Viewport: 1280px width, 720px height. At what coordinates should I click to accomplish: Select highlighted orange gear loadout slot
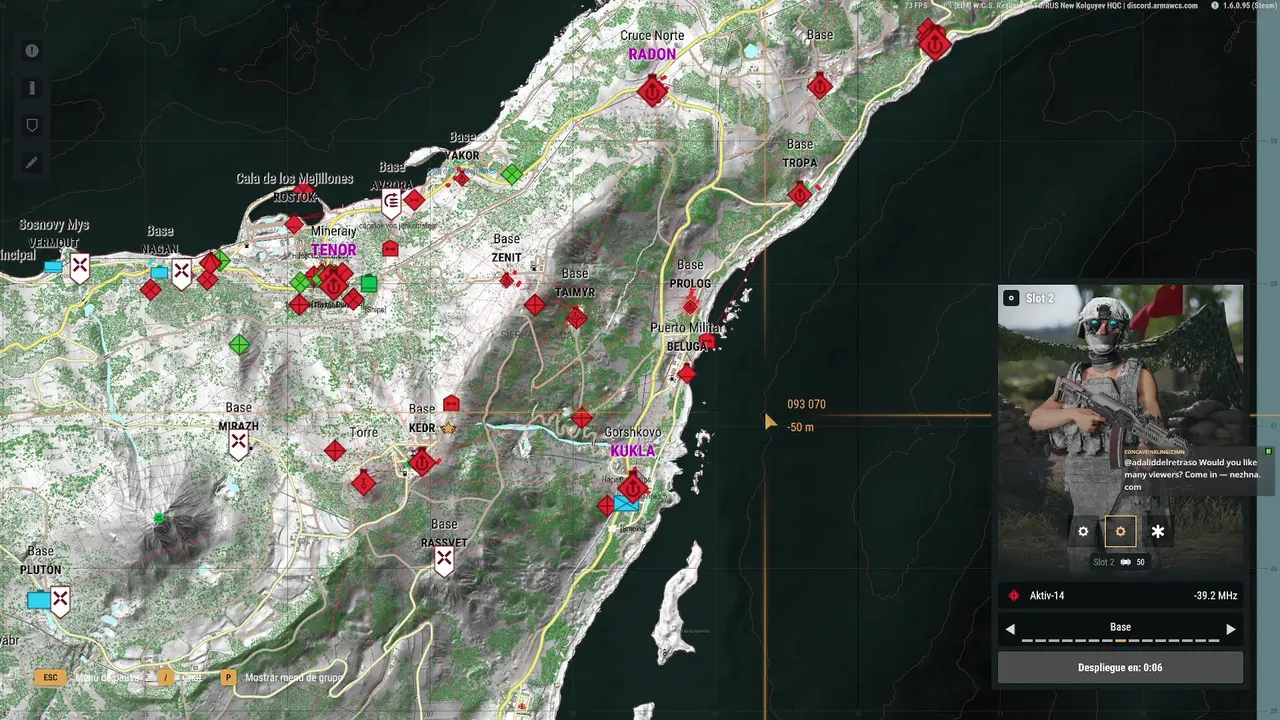point(1120,532)
